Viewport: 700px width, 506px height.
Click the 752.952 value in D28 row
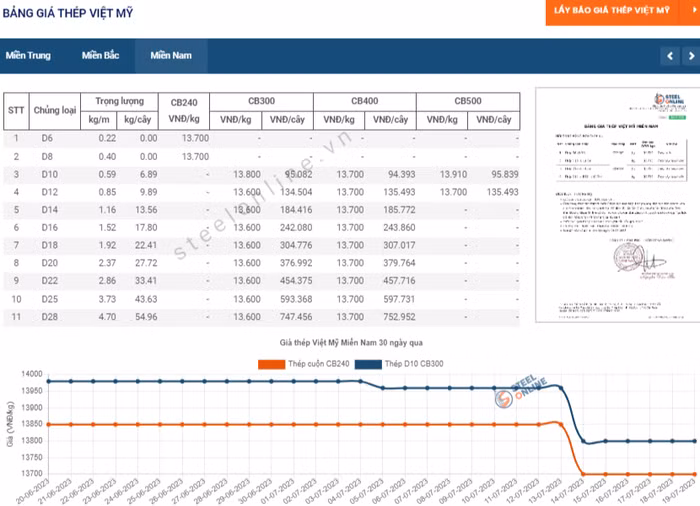click(x=399, y=317)
